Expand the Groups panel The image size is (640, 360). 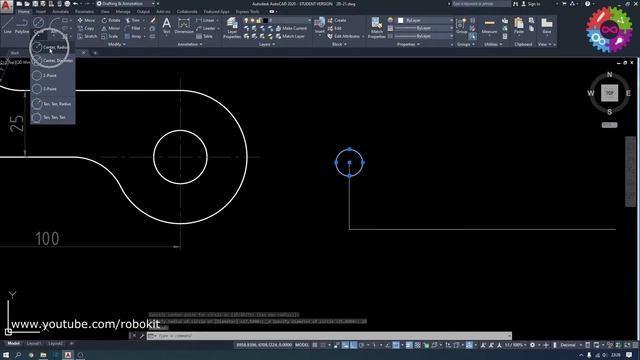465,44
